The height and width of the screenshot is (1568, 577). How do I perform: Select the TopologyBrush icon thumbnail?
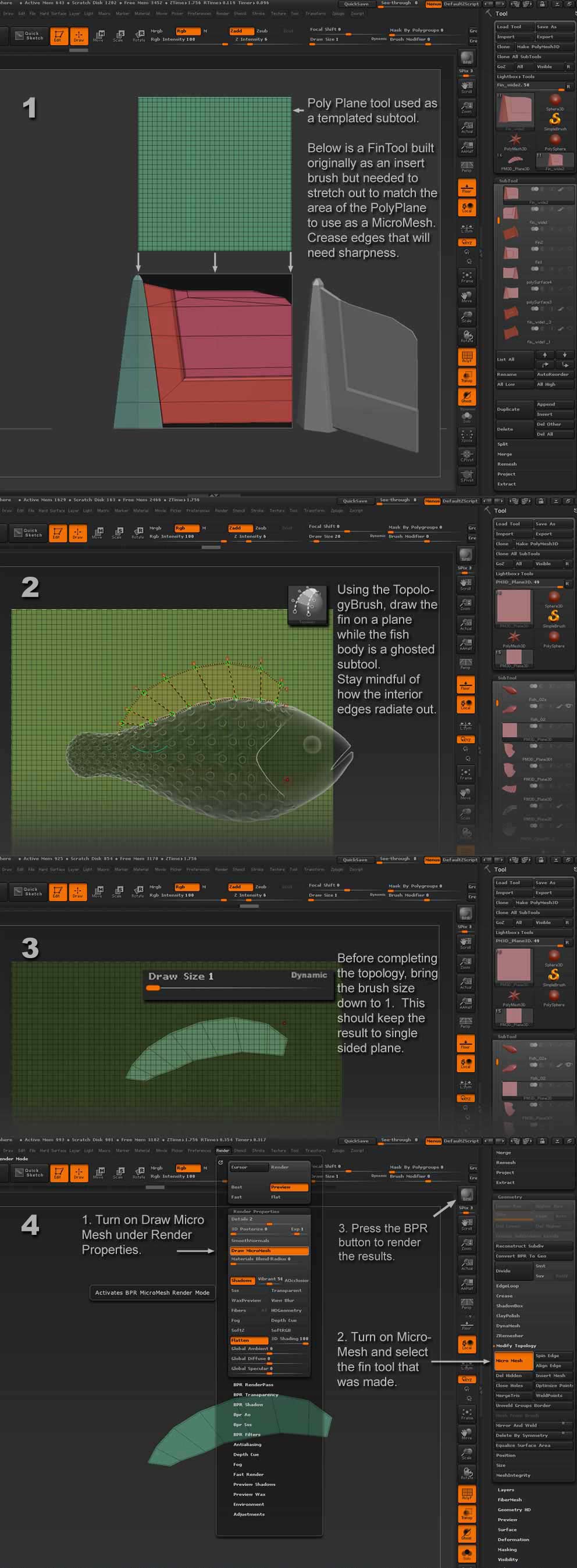click(307, 605)
